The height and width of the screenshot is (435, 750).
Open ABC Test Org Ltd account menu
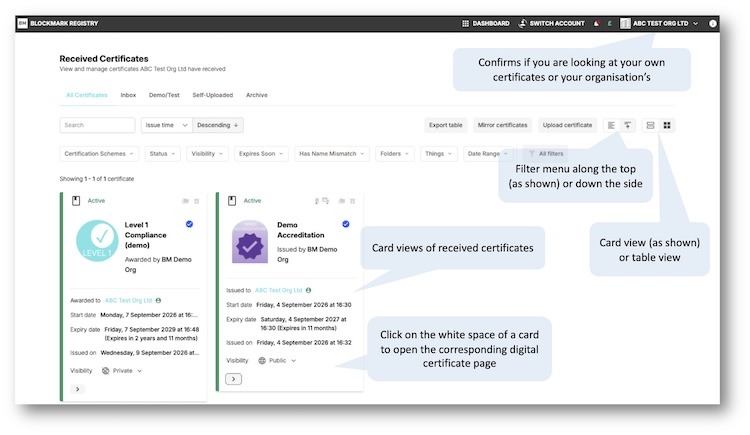(x=659, y=23)
